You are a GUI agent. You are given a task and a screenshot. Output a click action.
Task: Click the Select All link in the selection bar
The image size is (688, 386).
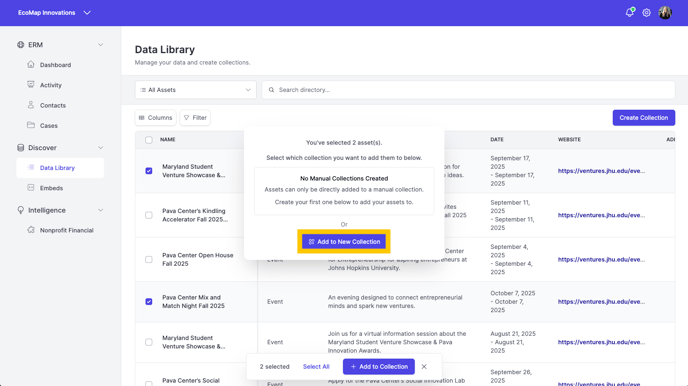[x=316, y=367]
